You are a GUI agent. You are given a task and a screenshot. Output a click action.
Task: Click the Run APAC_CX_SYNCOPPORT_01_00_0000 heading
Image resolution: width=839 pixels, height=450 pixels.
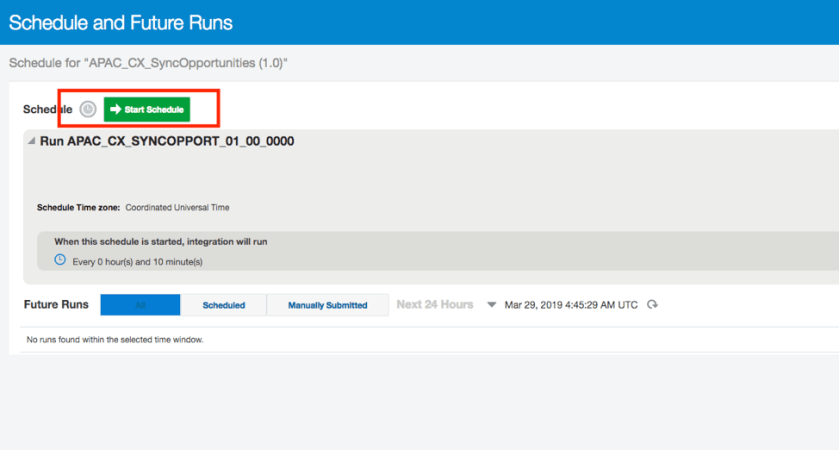pyautogui.click(x=166, y=141)
